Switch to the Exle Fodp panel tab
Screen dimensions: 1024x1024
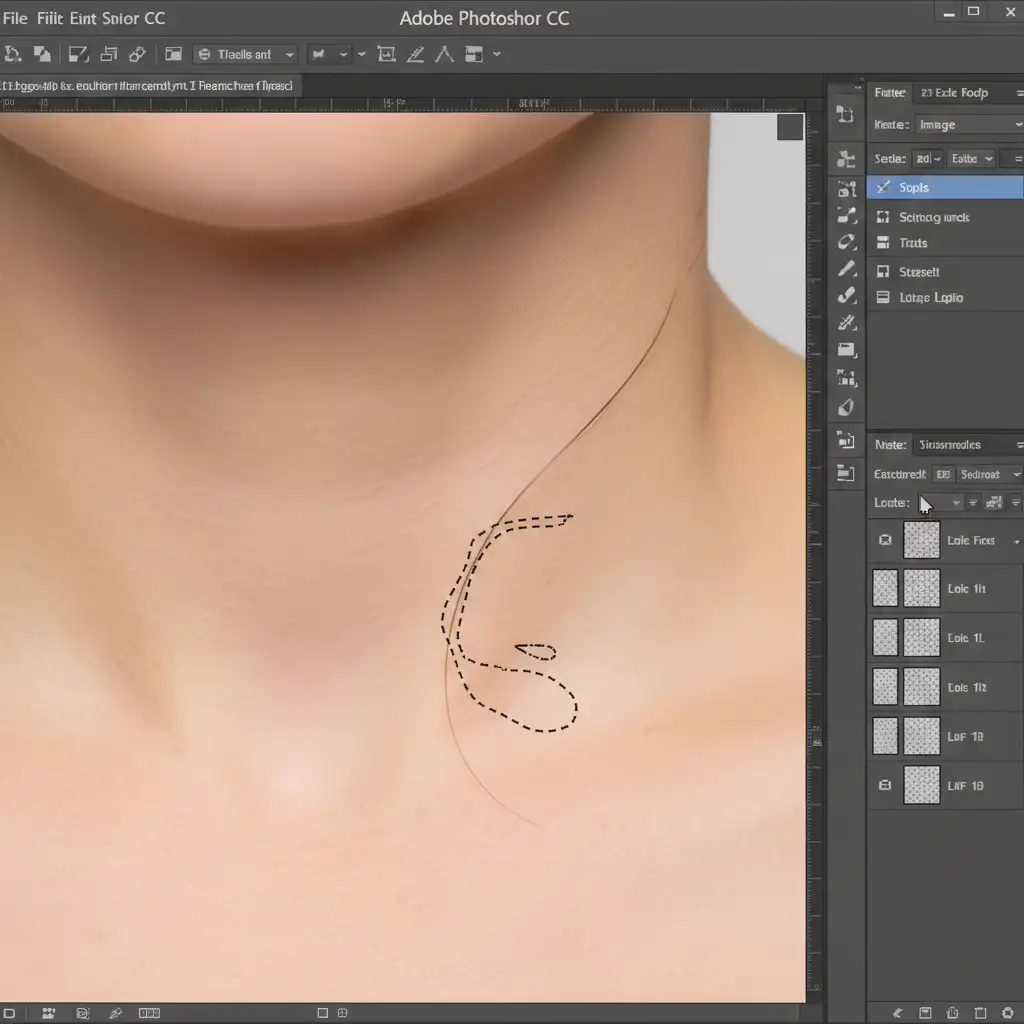[x=954, y=93]
